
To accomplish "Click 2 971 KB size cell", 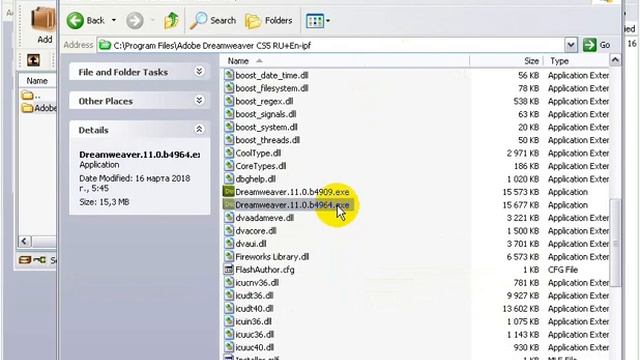I will pyautogui.click(x=523, y=153).
